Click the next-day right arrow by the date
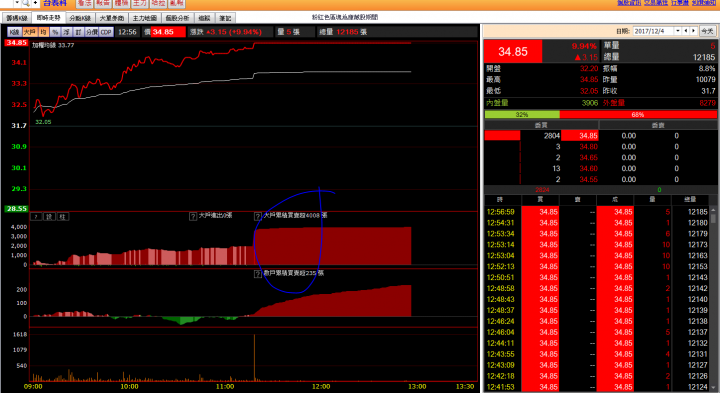Image resolution: width=720 pixels, height=393 pixels. pos(693,31)
